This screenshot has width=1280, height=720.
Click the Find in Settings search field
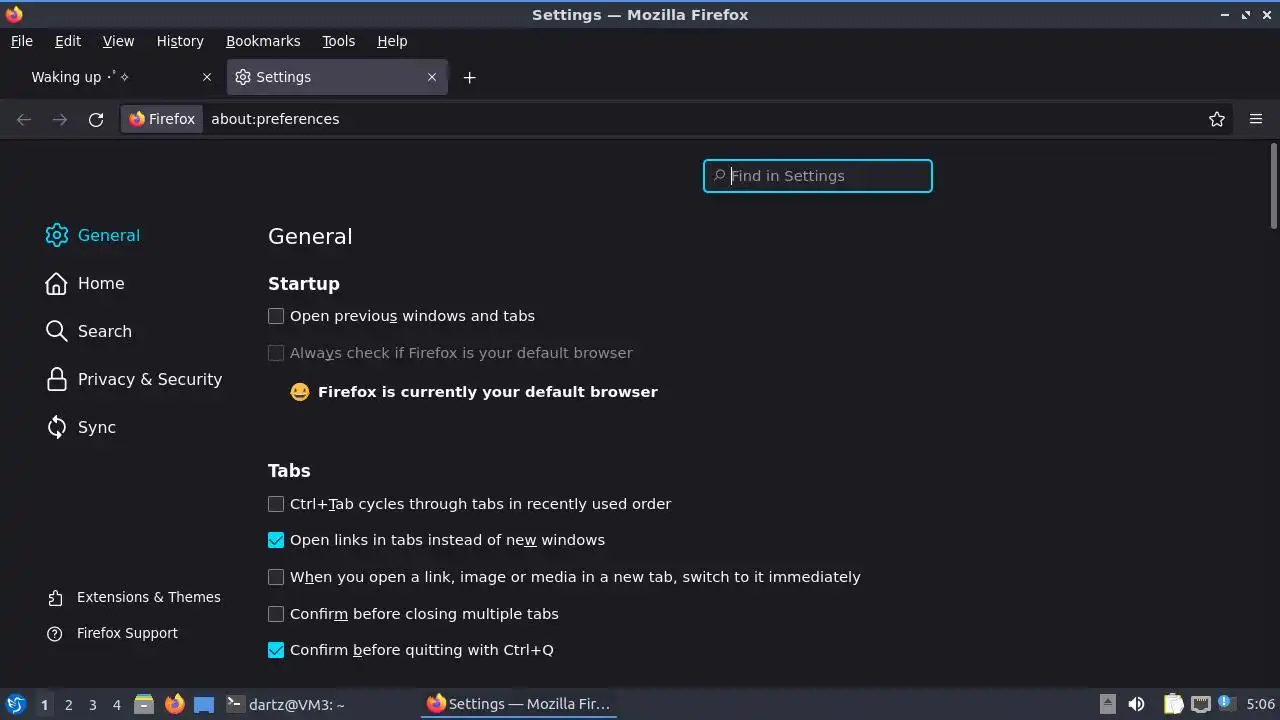pyautogui.click(x=818, y=176)
